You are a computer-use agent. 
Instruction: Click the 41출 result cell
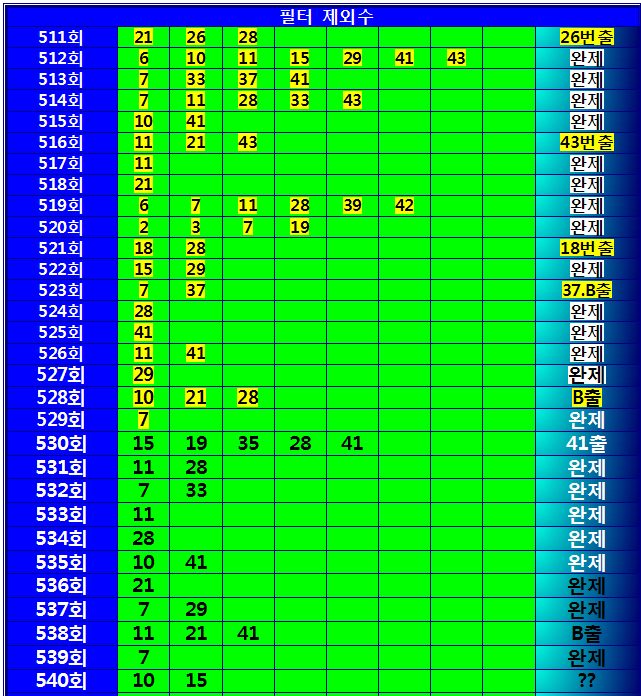(x=587, y=443)
